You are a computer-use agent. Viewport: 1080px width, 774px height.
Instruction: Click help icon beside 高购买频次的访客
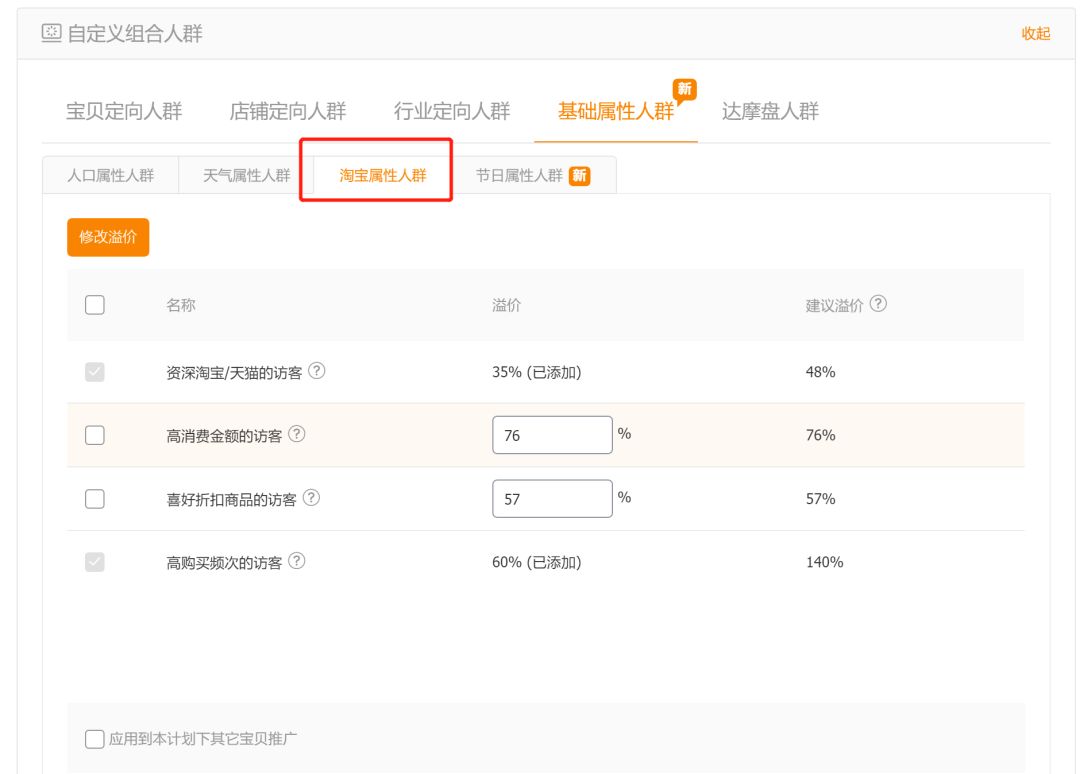tap(296, 561)
